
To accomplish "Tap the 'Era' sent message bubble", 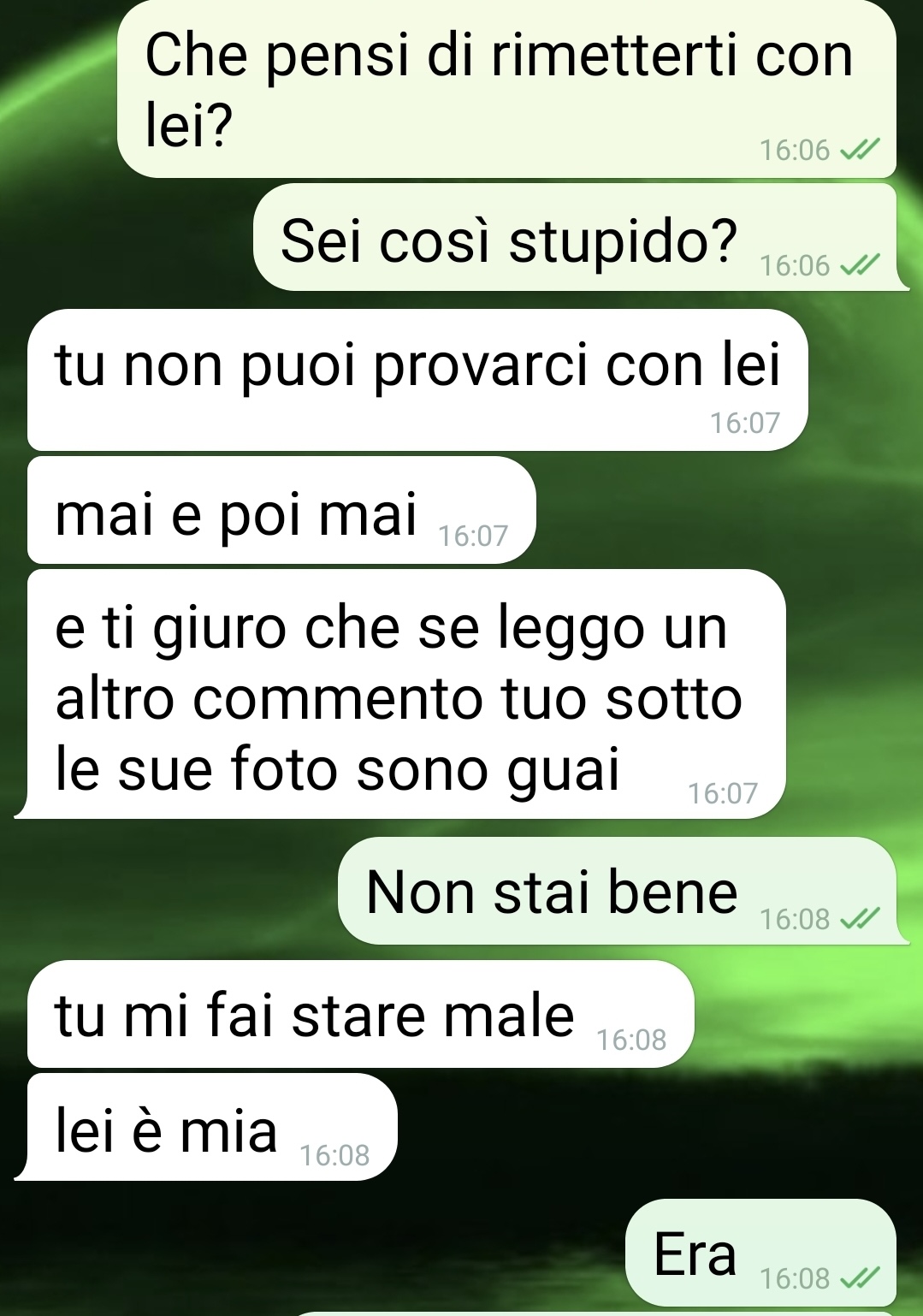I will (x=760, y=1253).
